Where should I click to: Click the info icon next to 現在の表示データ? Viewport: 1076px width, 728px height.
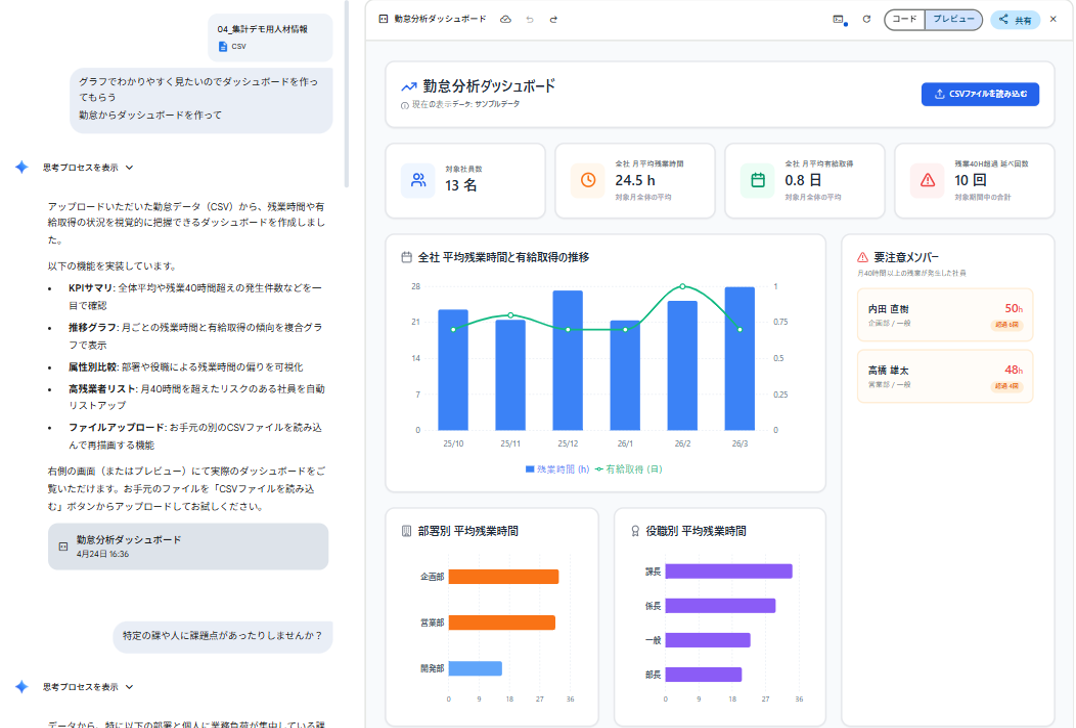pyautogui.click(x=405, y=105)
